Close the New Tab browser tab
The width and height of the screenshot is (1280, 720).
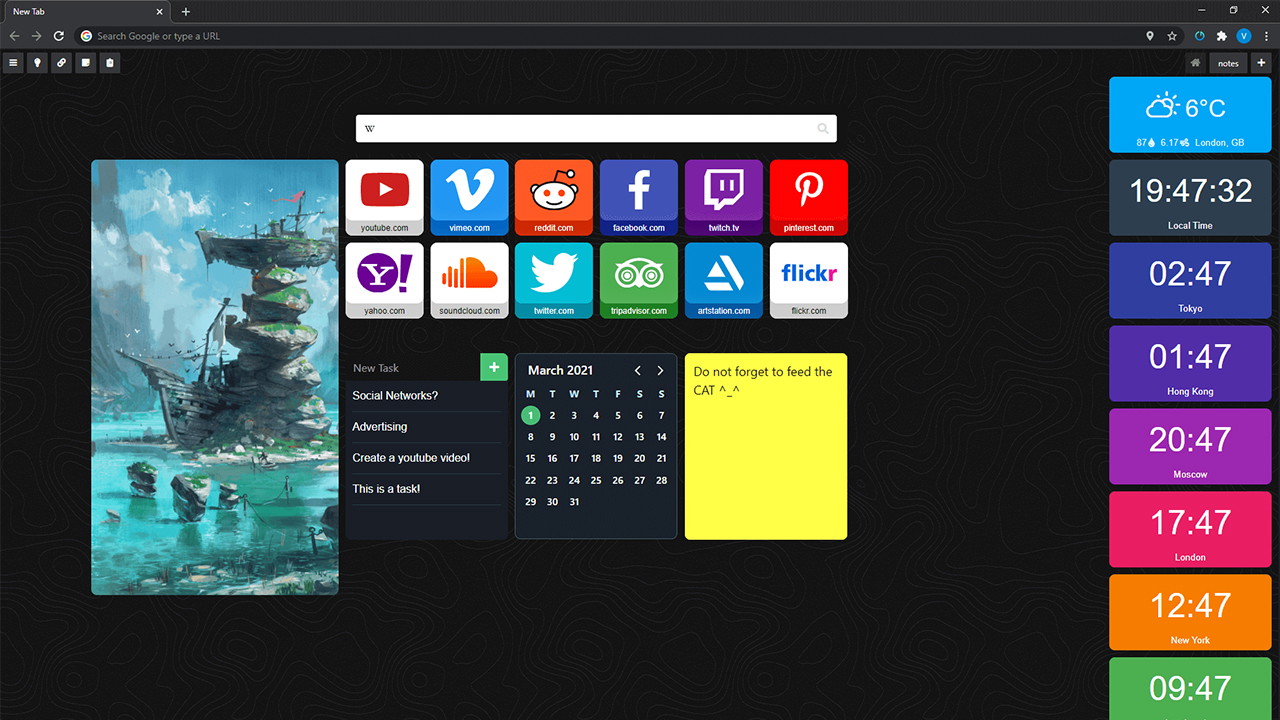tap(160, 12)
